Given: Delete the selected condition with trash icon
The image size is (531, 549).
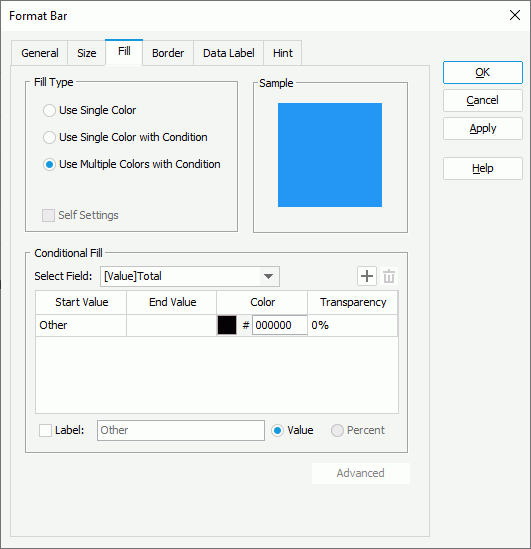Looking at the screenshot, I should coord(389,276).
